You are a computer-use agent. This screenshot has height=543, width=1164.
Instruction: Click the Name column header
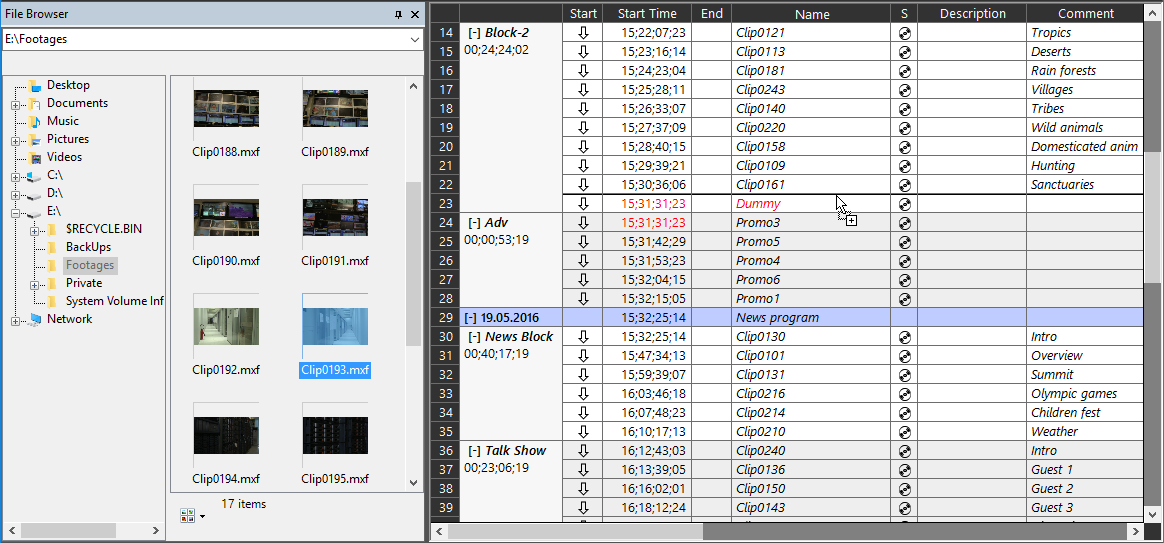(811, 13)
